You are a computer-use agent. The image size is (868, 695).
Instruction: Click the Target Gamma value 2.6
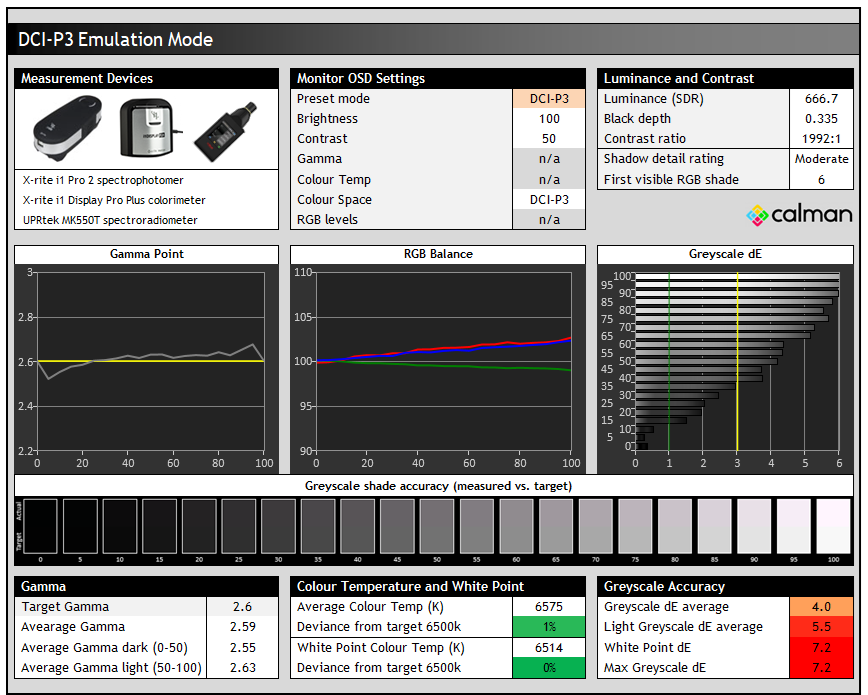242,607
